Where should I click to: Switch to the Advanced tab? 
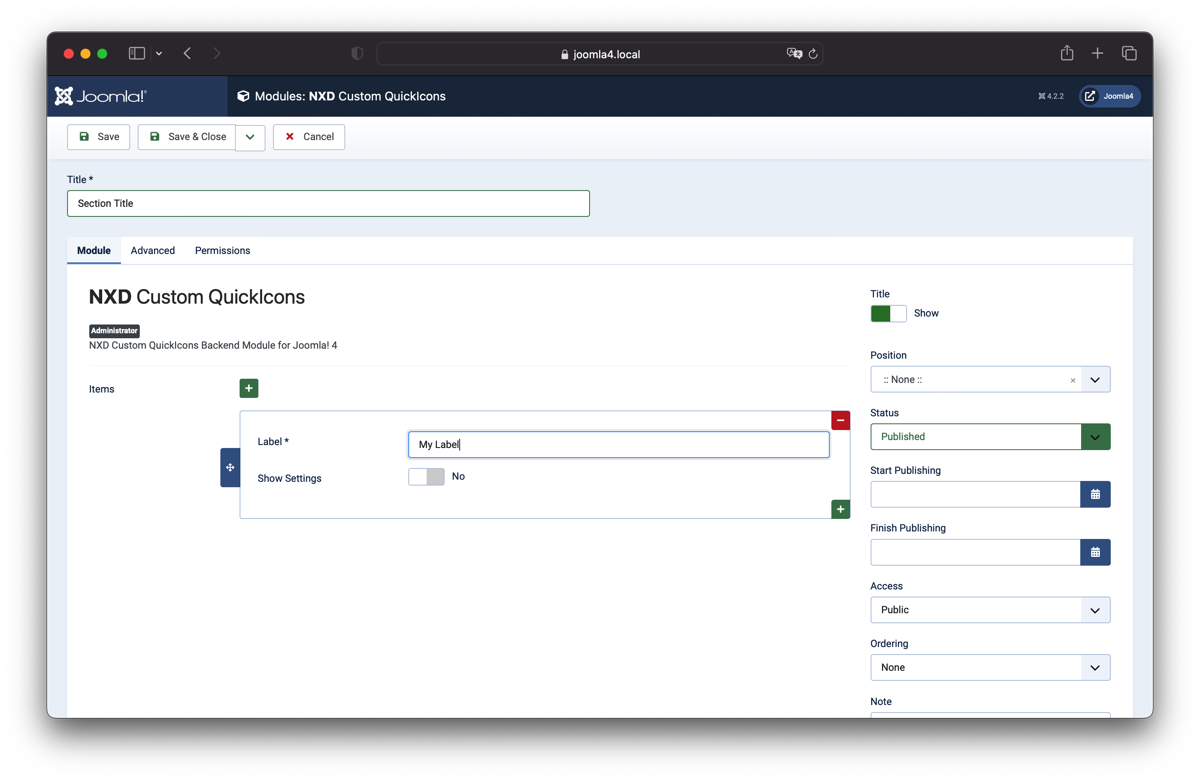[x=153, y=251]
